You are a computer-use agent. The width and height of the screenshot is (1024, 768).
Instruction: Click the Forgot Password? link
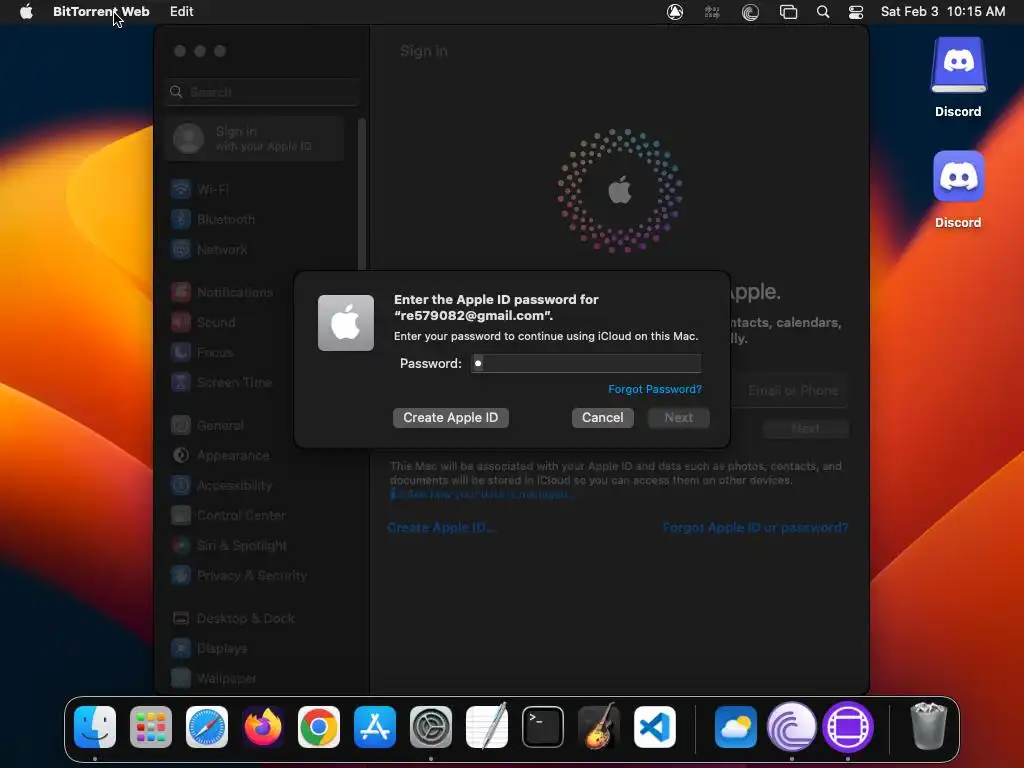tap(654, 389)
